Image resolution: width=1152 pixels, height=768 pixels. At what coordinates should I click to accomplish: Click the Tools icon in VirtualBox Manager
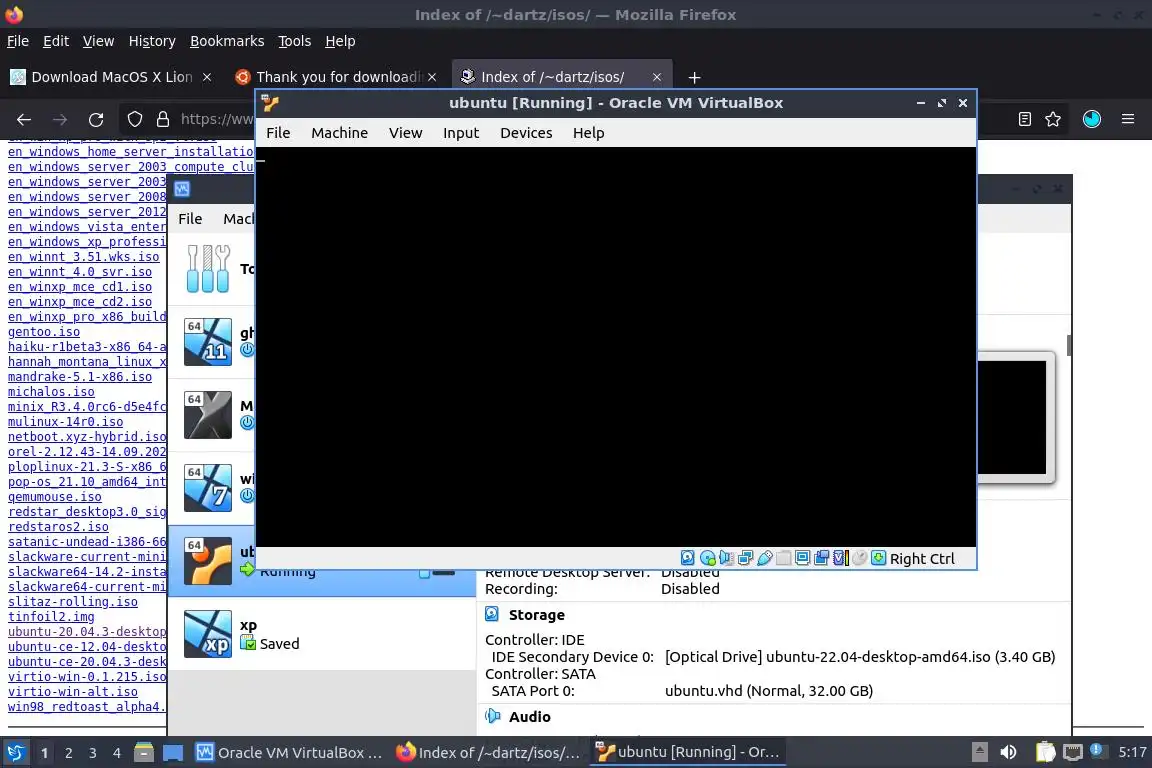(x=208, y=269)
